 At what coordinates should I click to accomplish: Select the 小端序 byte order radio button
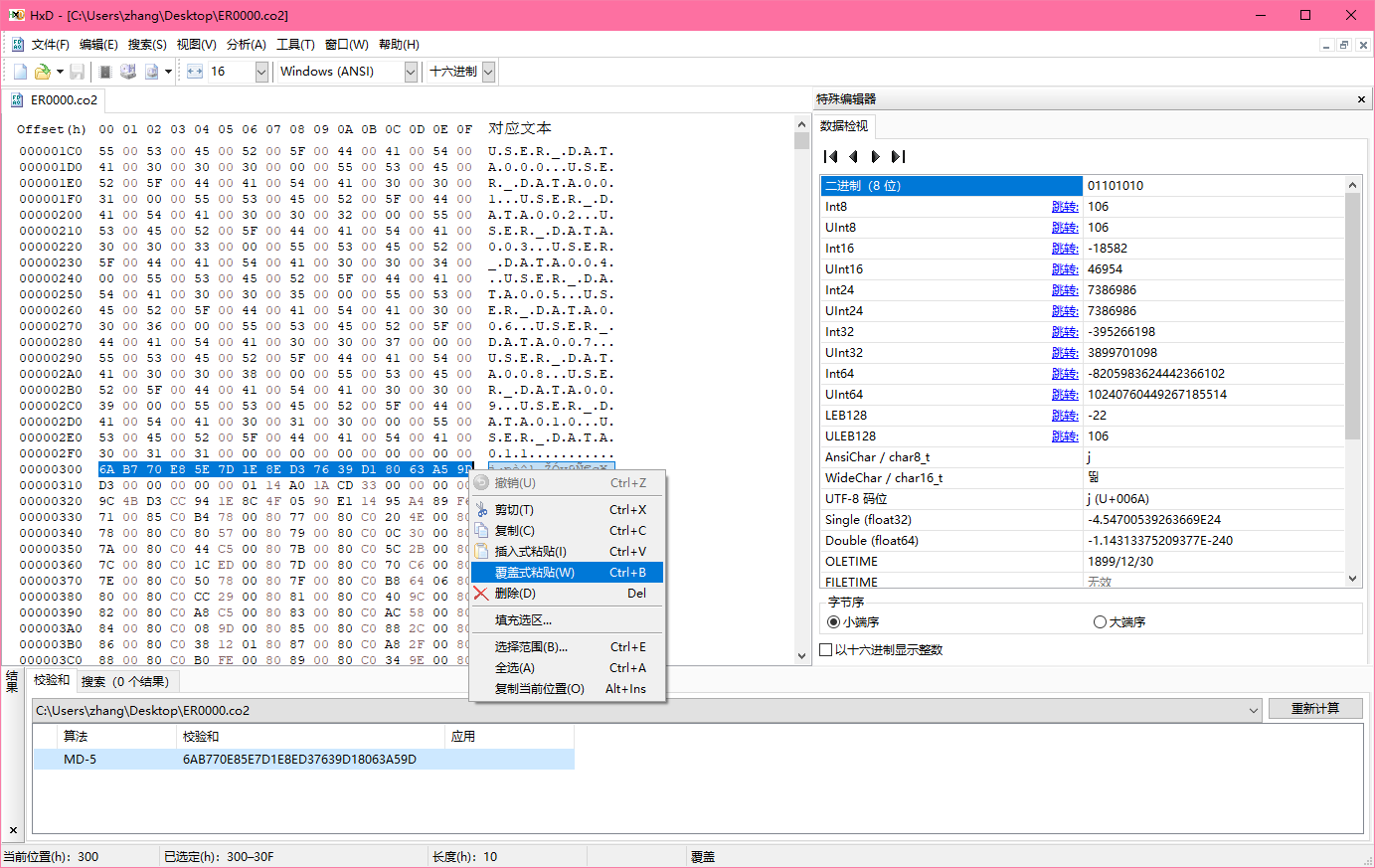tap(834, 622)
